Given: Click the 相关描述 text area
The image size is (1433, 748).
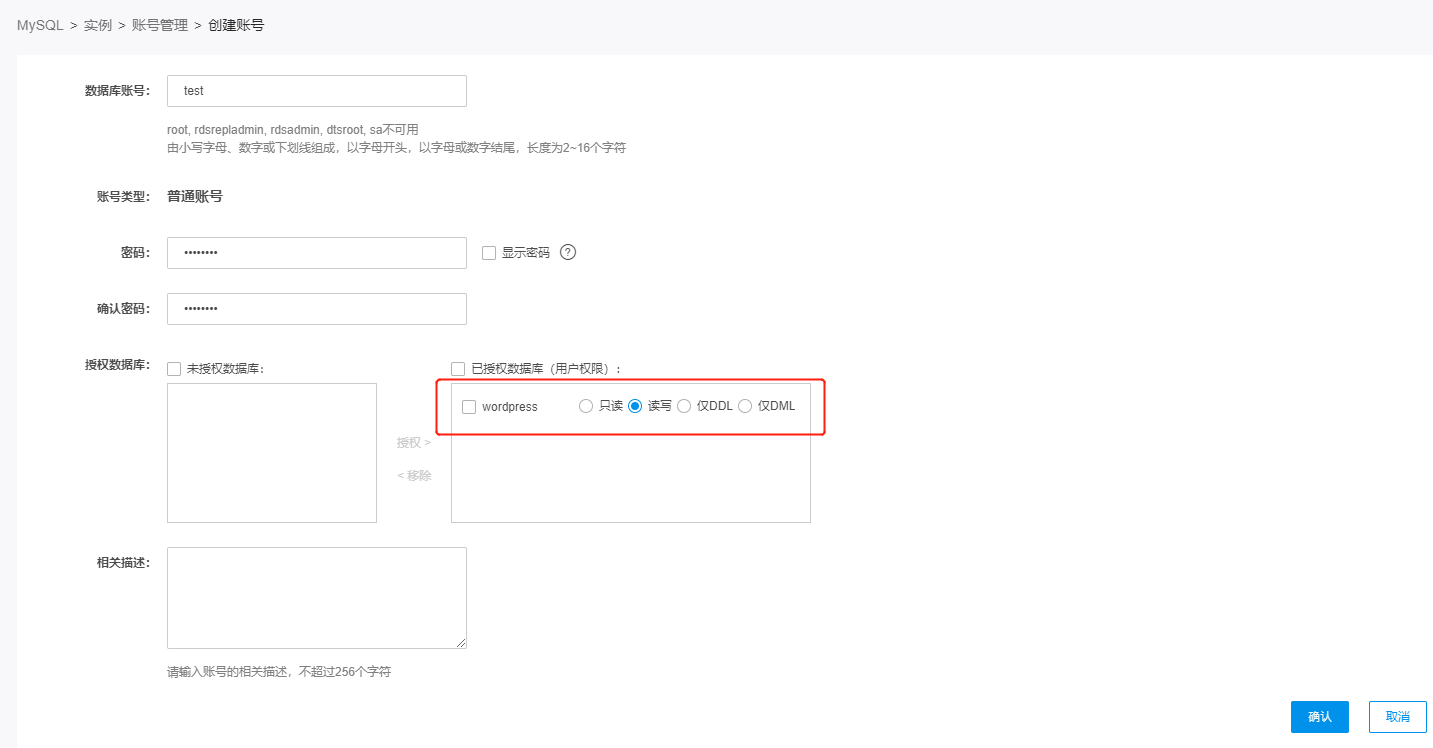Looking at the screenshot, I should pos(316,597).
